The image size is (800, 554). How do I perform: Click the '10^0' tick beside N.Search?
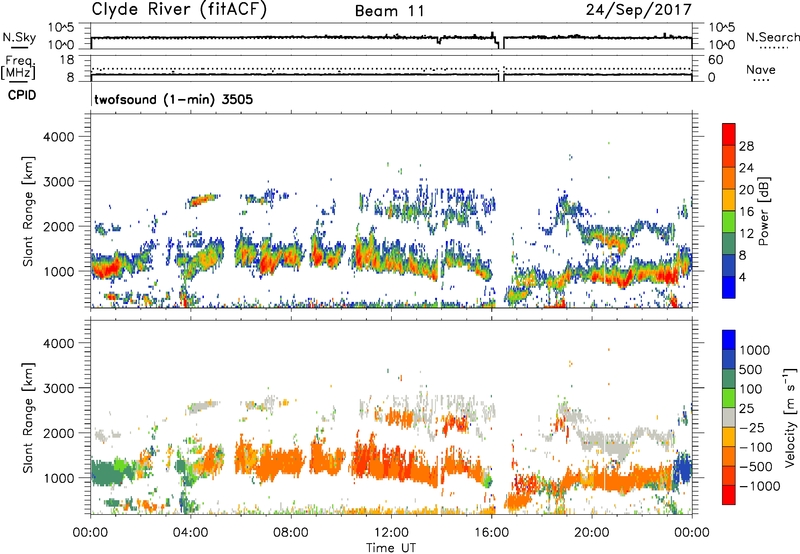click(x=721, y=45)
